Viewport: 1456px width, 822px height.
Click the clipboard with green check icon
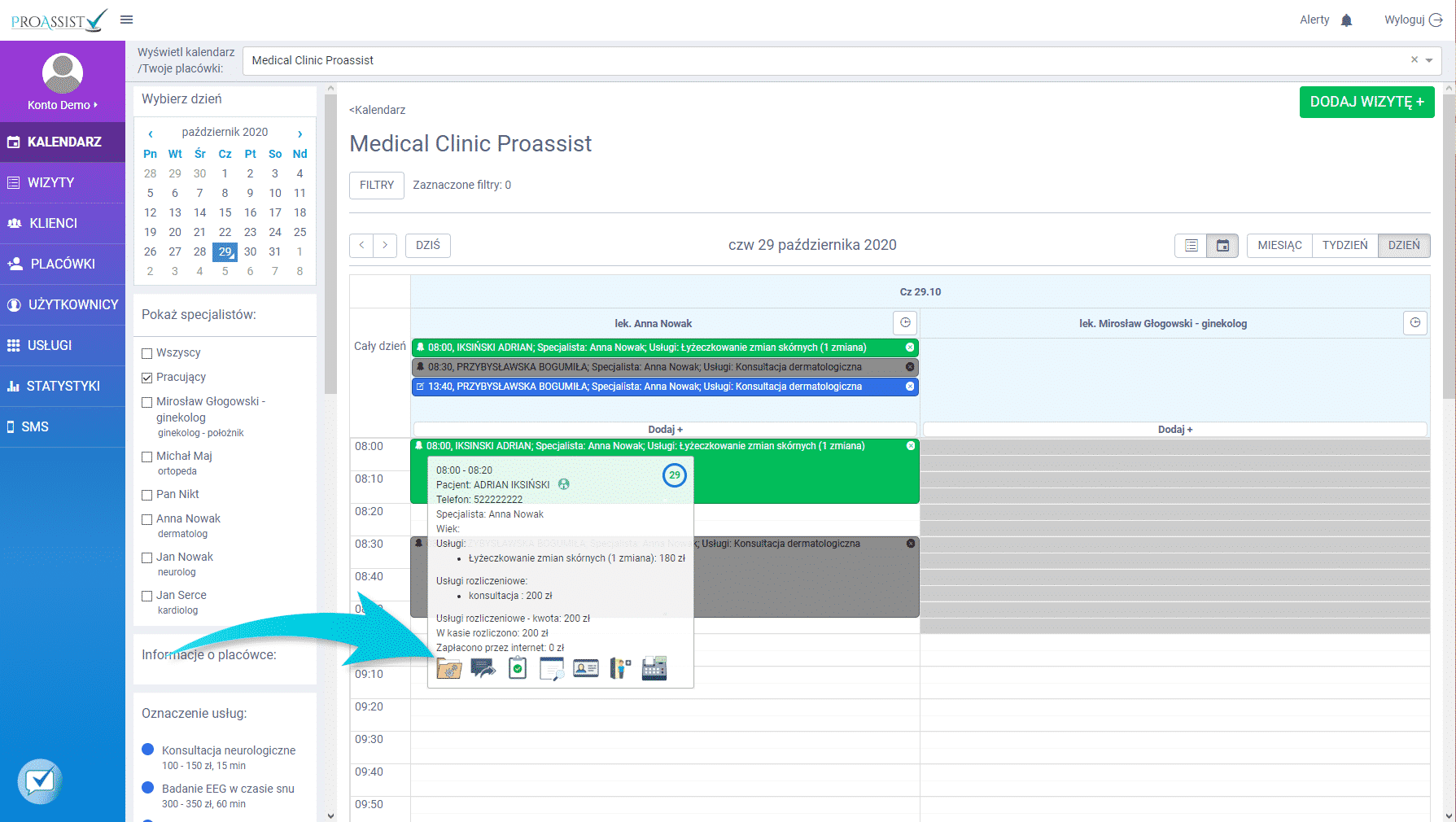518,668
